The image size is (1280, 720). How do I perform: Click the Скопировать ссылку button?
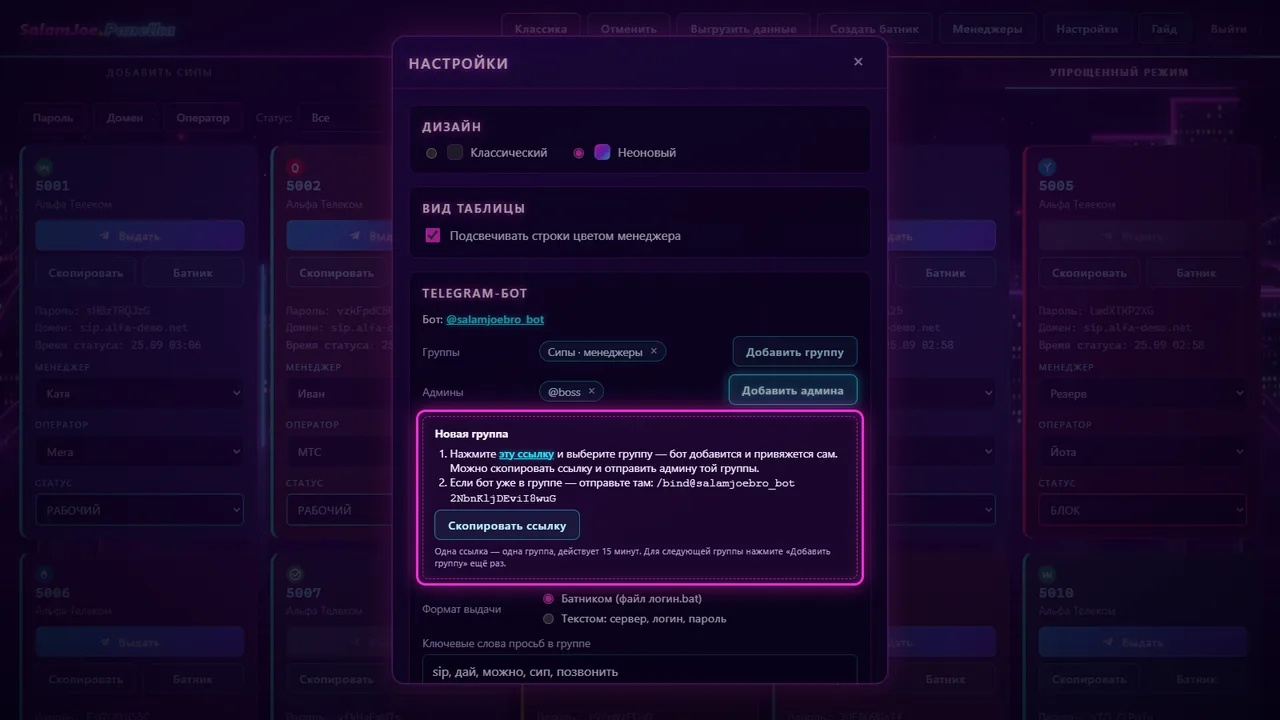[x=507, y=525]
